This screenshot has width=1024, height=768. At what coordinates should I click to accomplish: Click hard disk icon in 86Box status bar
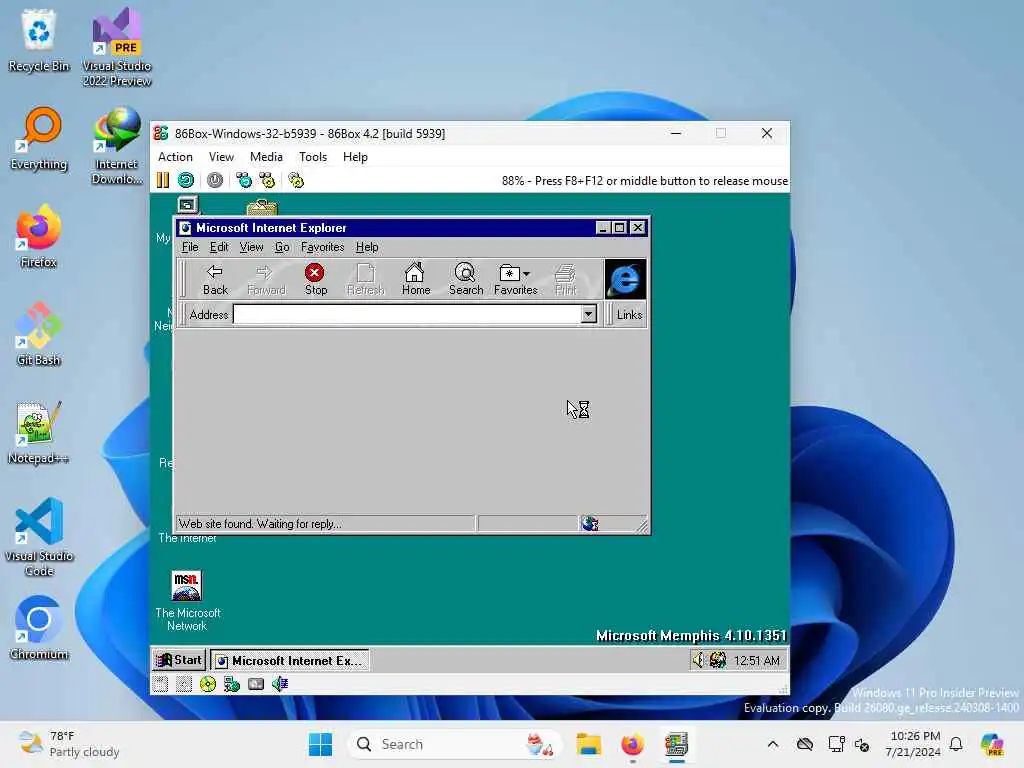(x=256, y=684)
